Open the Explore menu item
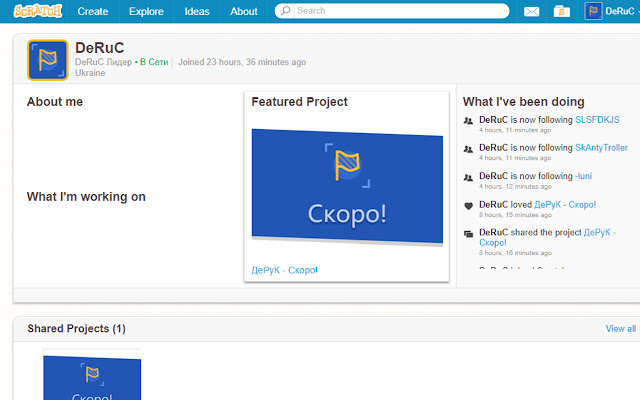Viewport: 640px width, 400px height. pos(146,11)
